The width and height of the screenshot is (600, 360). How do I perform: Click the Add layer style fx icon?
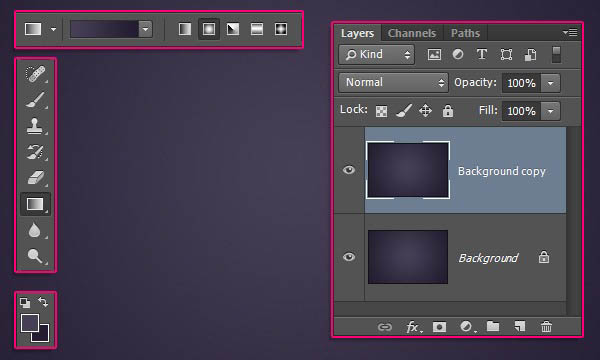413,327
